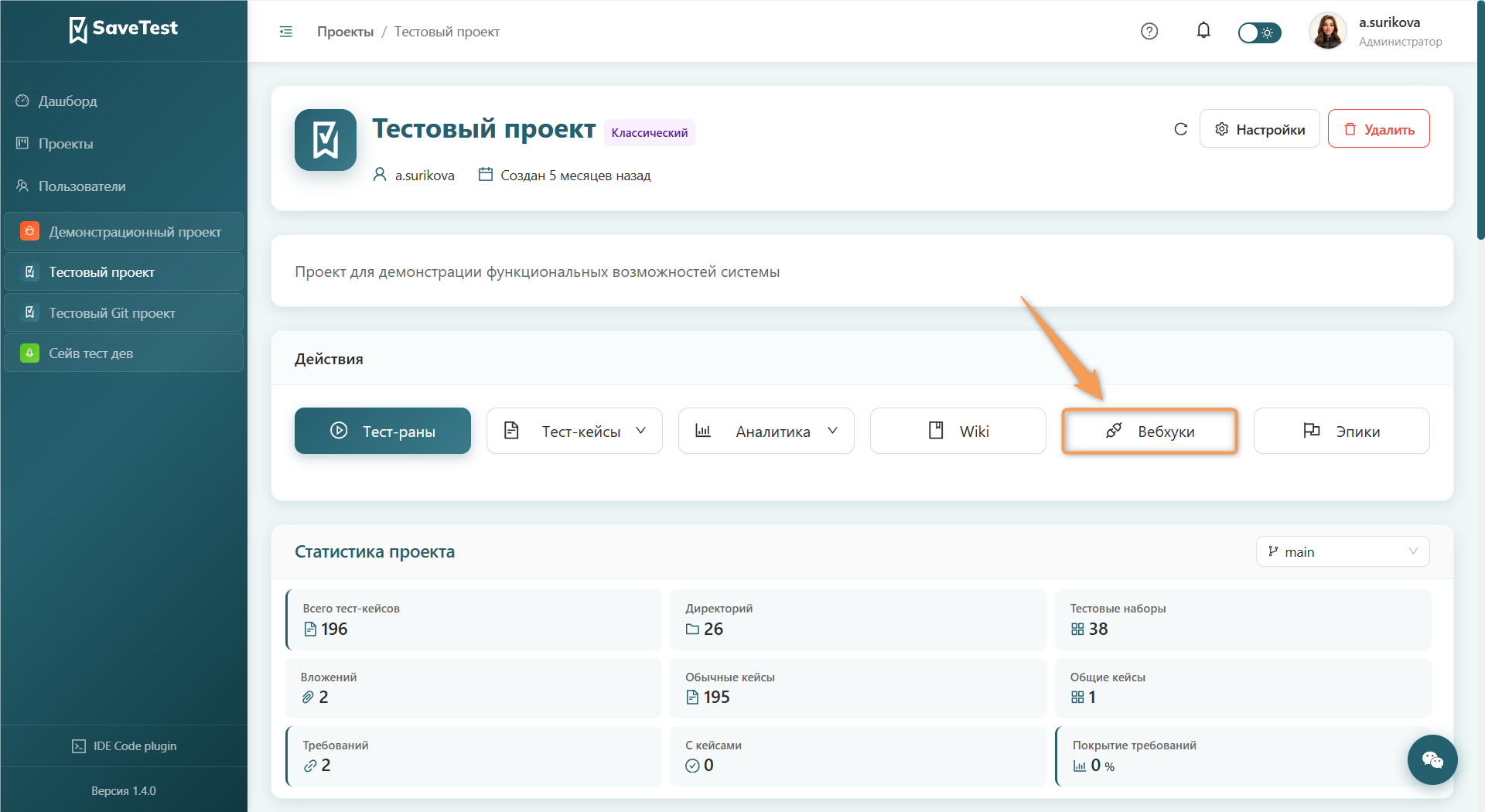1485x812 pixels.
Task: Open Пользователи in the sidebar
Action: (82, 186)
